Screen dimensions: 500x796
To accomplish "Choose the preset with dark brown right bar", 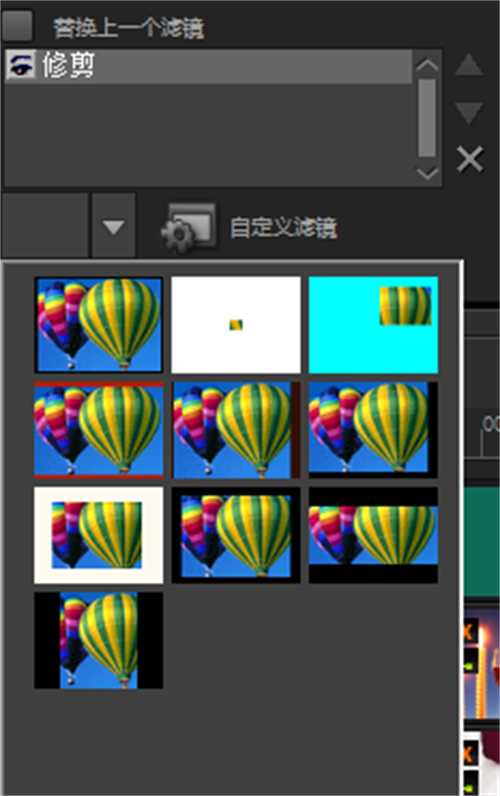I will [x=236, y=430].
